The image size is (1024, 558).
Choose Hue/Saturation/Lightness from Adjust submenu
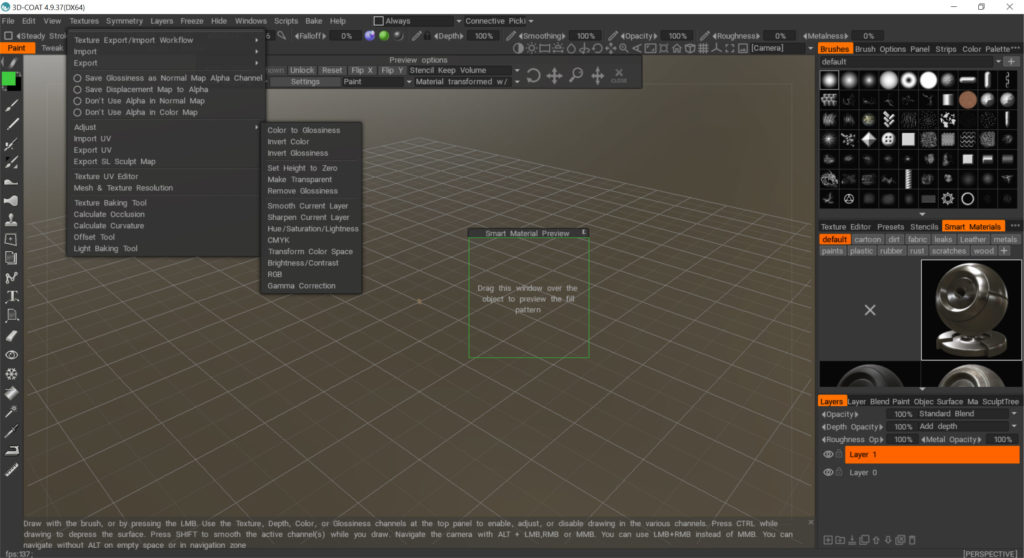tap(312, 229)
